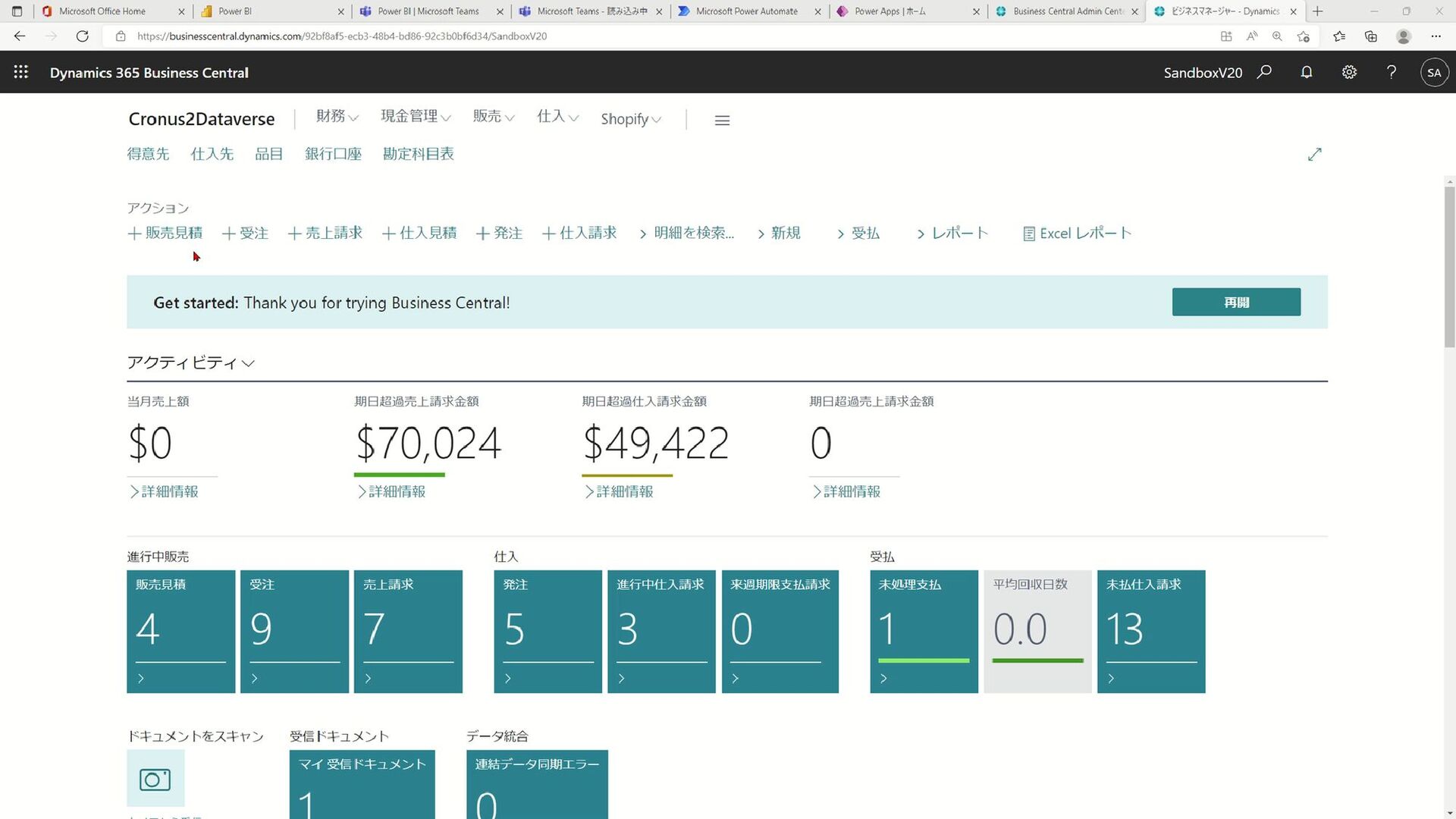Expand page to full view arrow icon
Screen dimensions: 1456x819
tap(1315, 154)
